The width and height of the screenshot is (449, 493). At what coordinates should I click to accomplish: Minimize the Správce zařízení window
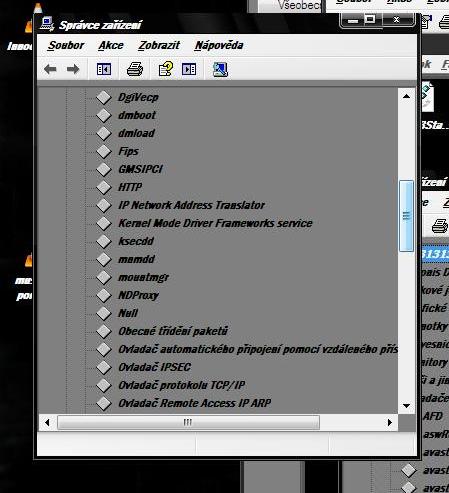pyautogui.click(x=353, y=20)
